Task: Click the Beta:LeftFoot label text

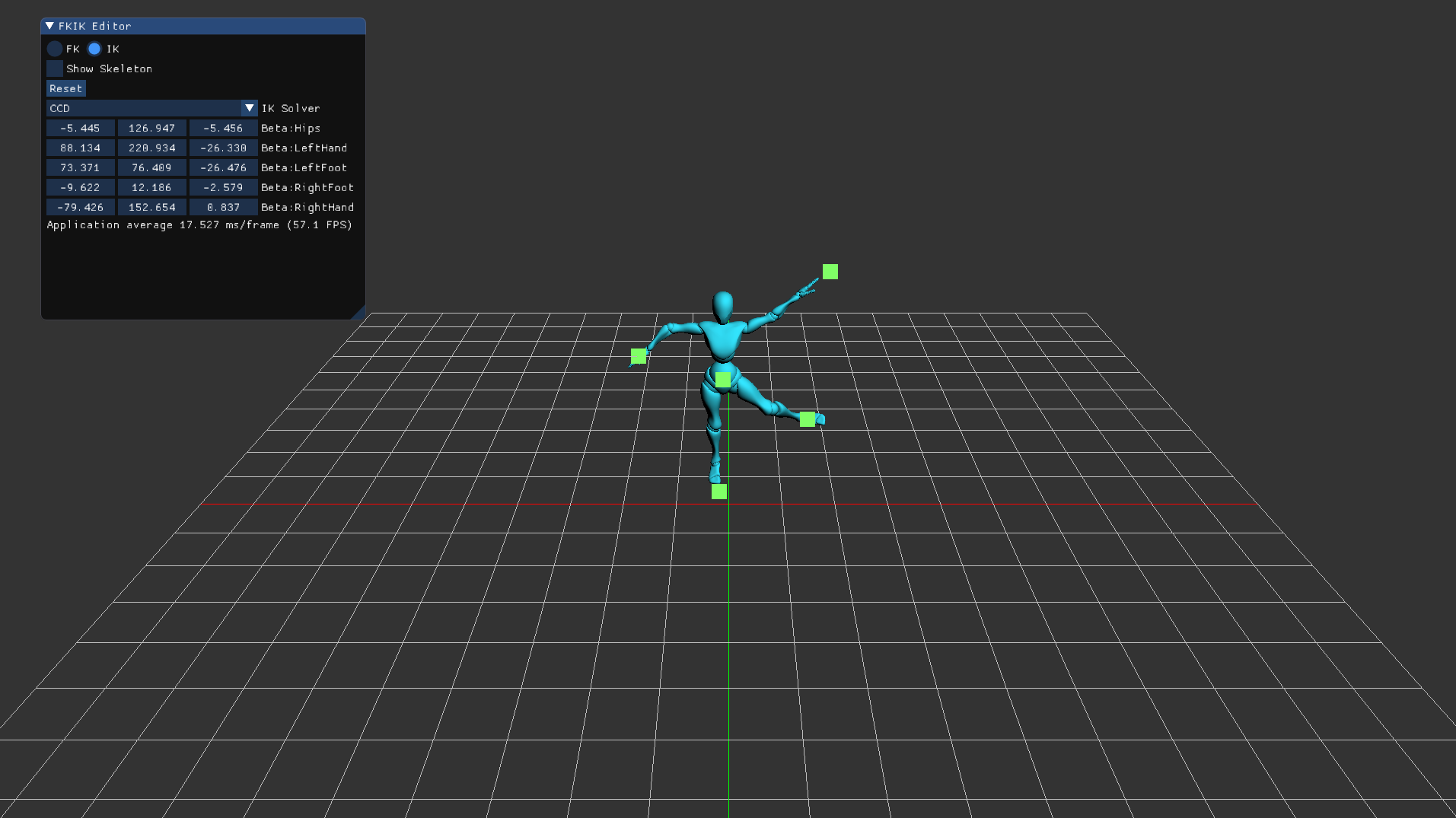Action: [x=304, y=167]
